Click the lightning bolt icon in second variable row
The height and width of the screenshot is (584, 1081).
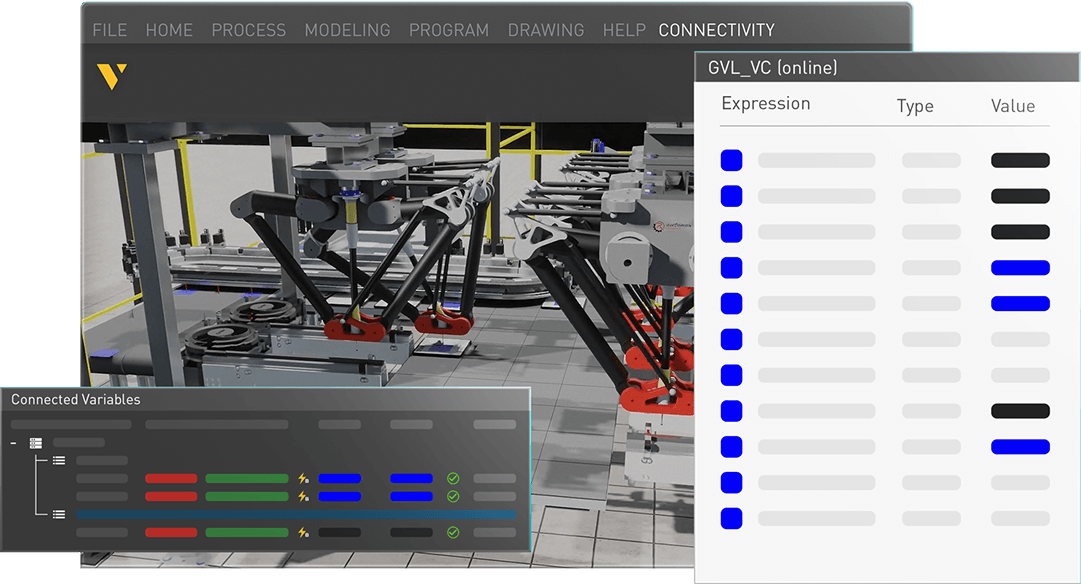[303, 496]
